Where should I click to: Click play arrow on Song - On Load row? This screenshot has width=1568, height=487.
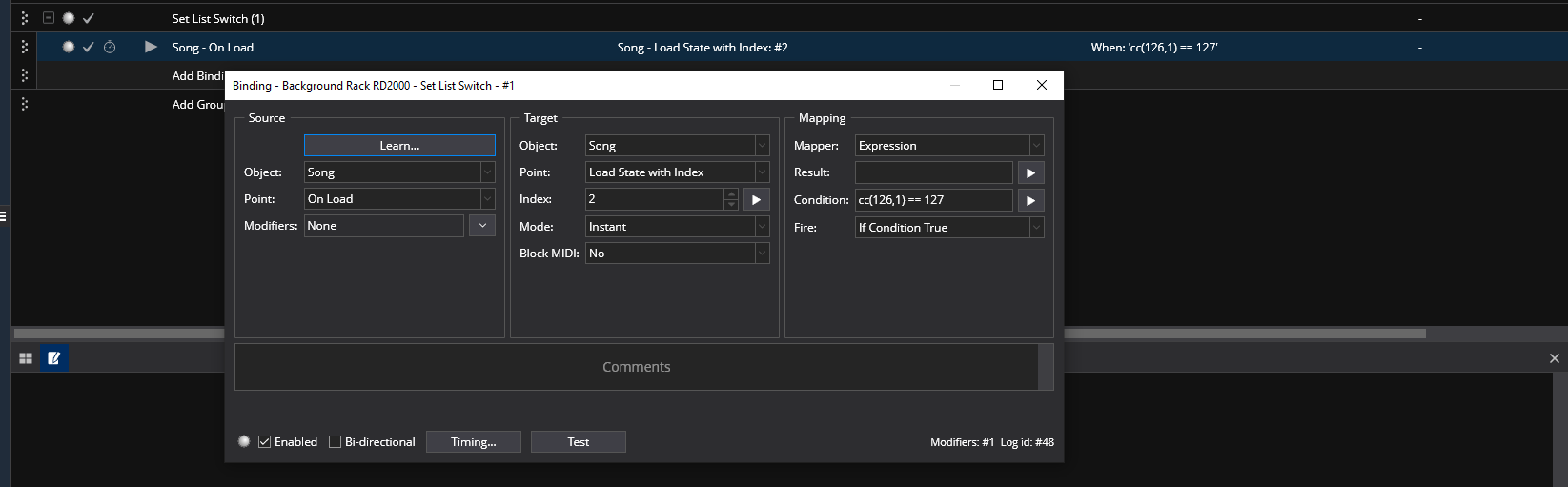[x=151, y=47]
